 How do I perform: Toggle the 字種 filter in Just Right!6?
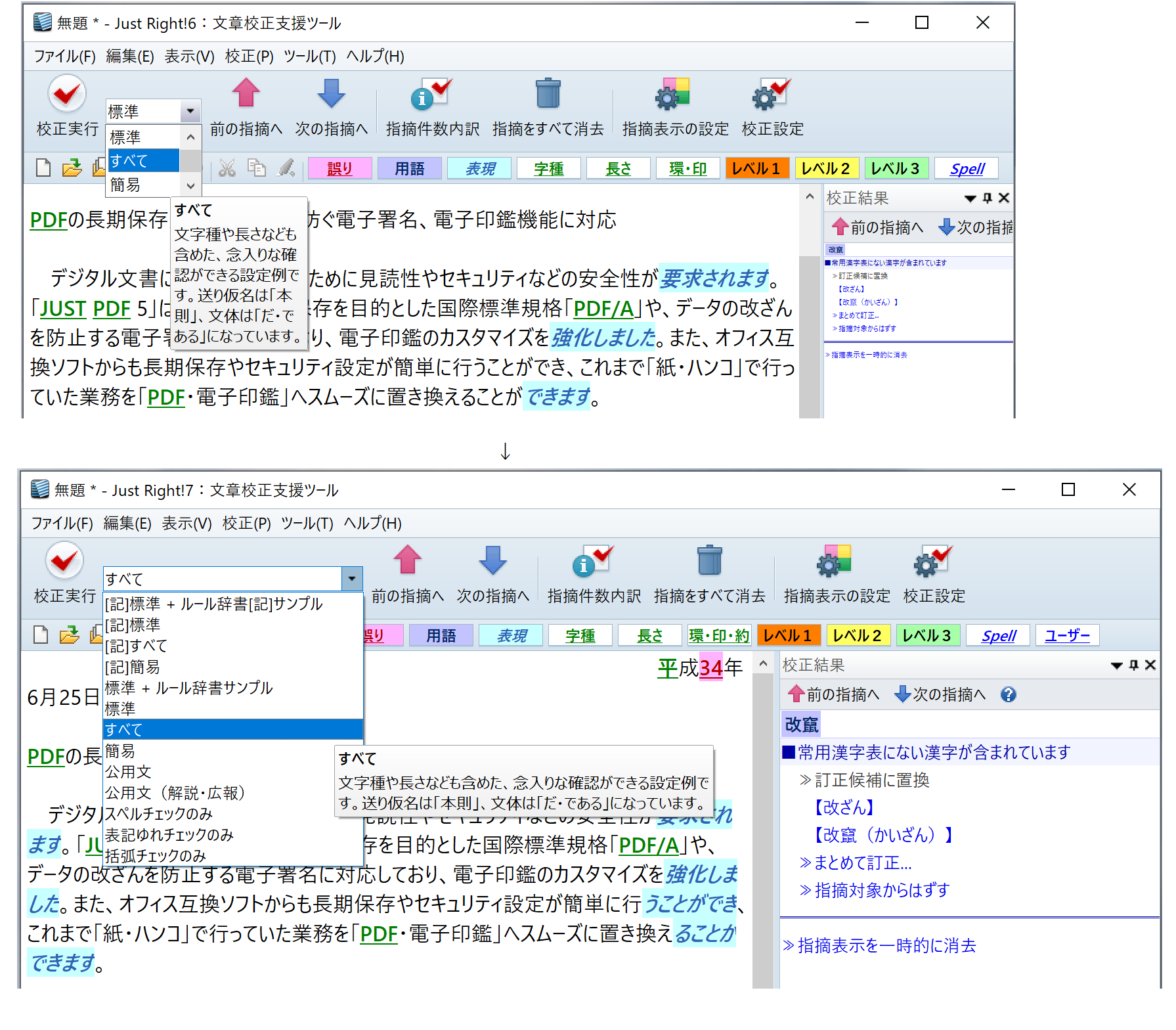[549, 169]
